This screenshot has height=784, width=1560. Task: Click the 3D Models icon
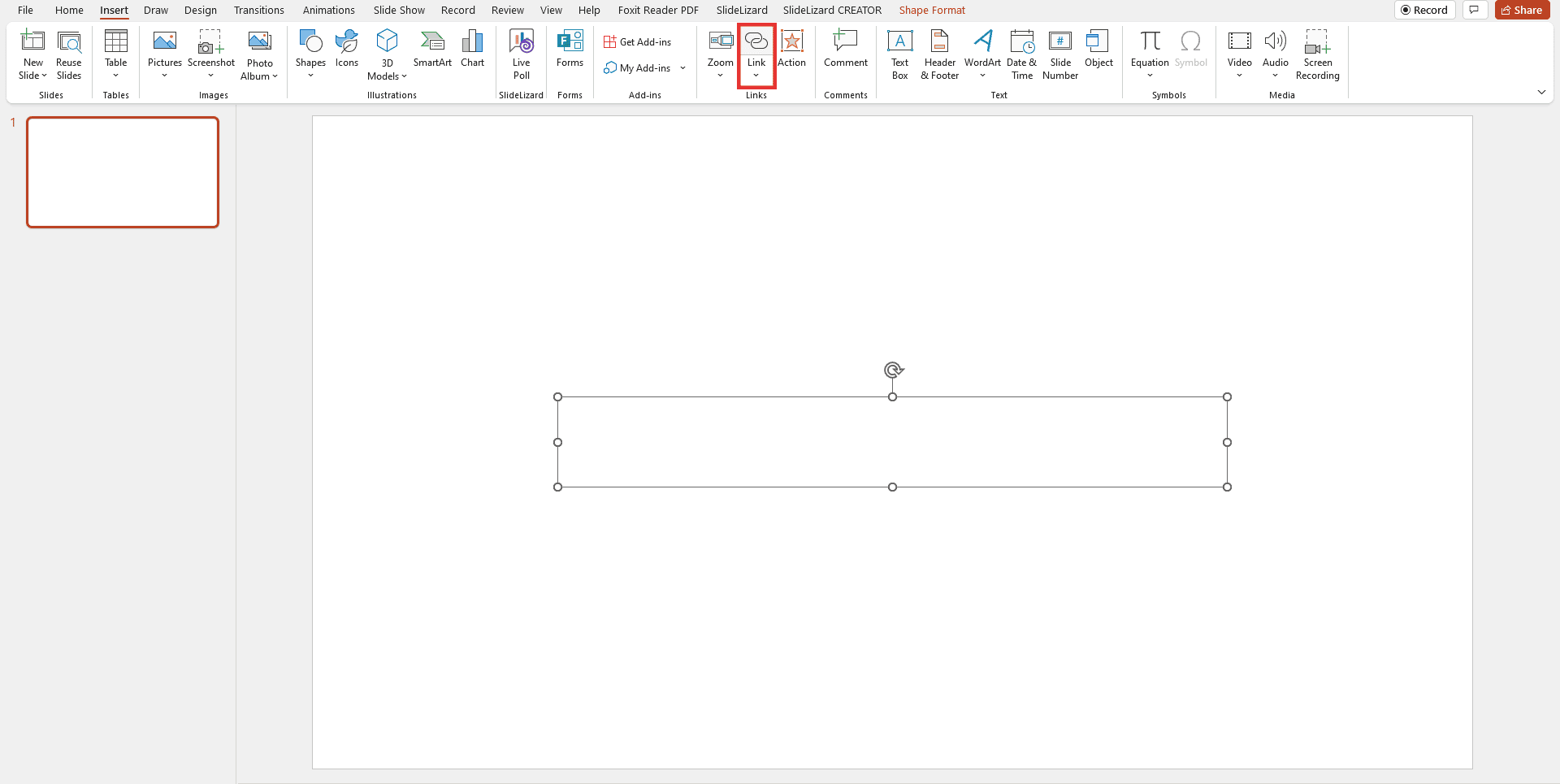[x=388, y=41]
